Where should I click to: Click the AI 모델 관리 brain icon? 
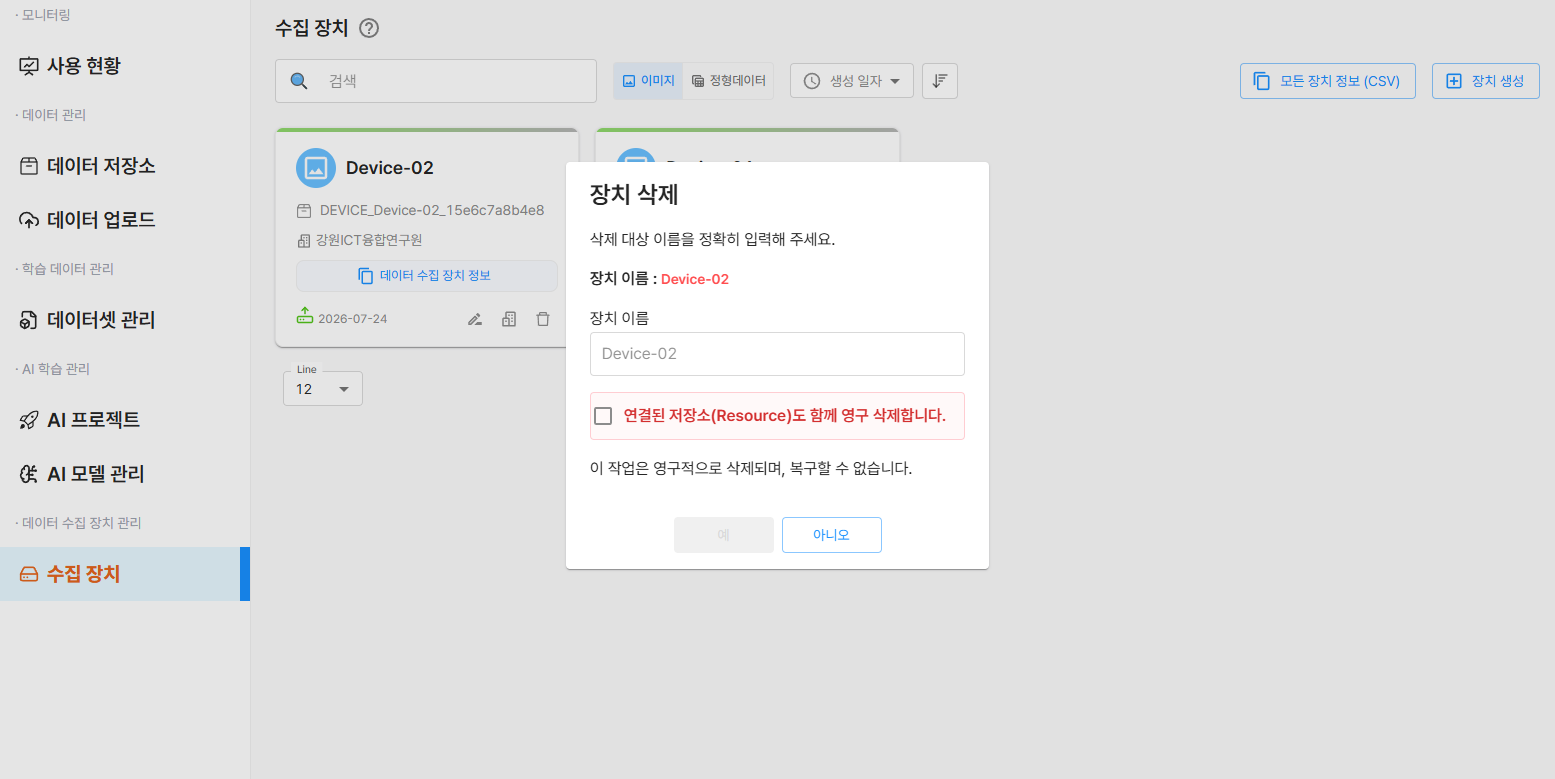pos(29,474)
